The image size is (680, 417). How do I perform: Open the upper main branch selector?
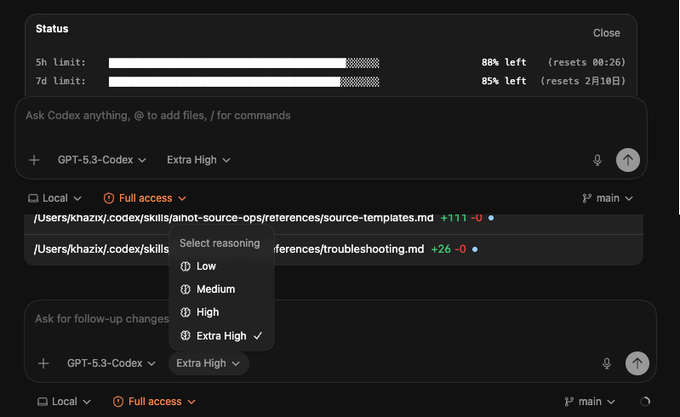point(608,198)
